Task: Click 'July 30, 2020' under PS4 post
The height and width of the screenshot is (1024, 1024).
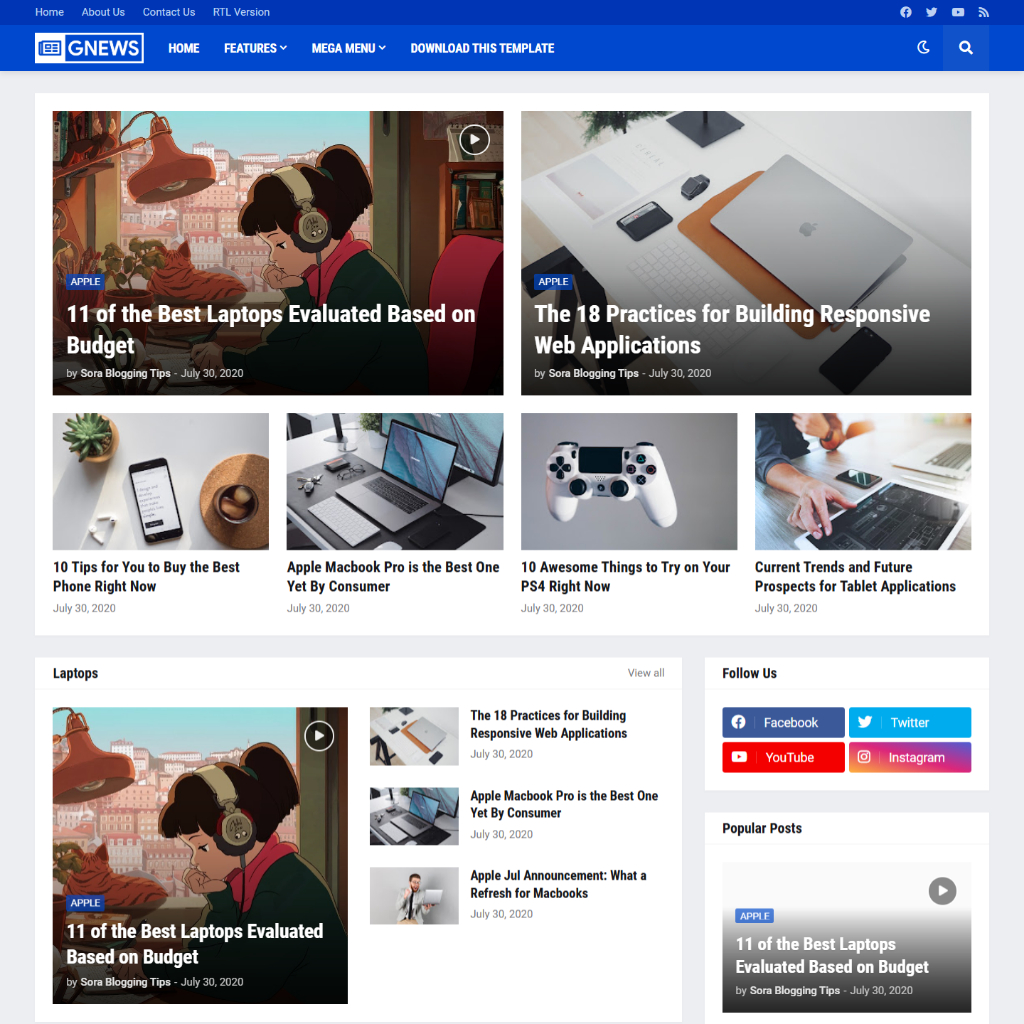Action: [552, 608]
